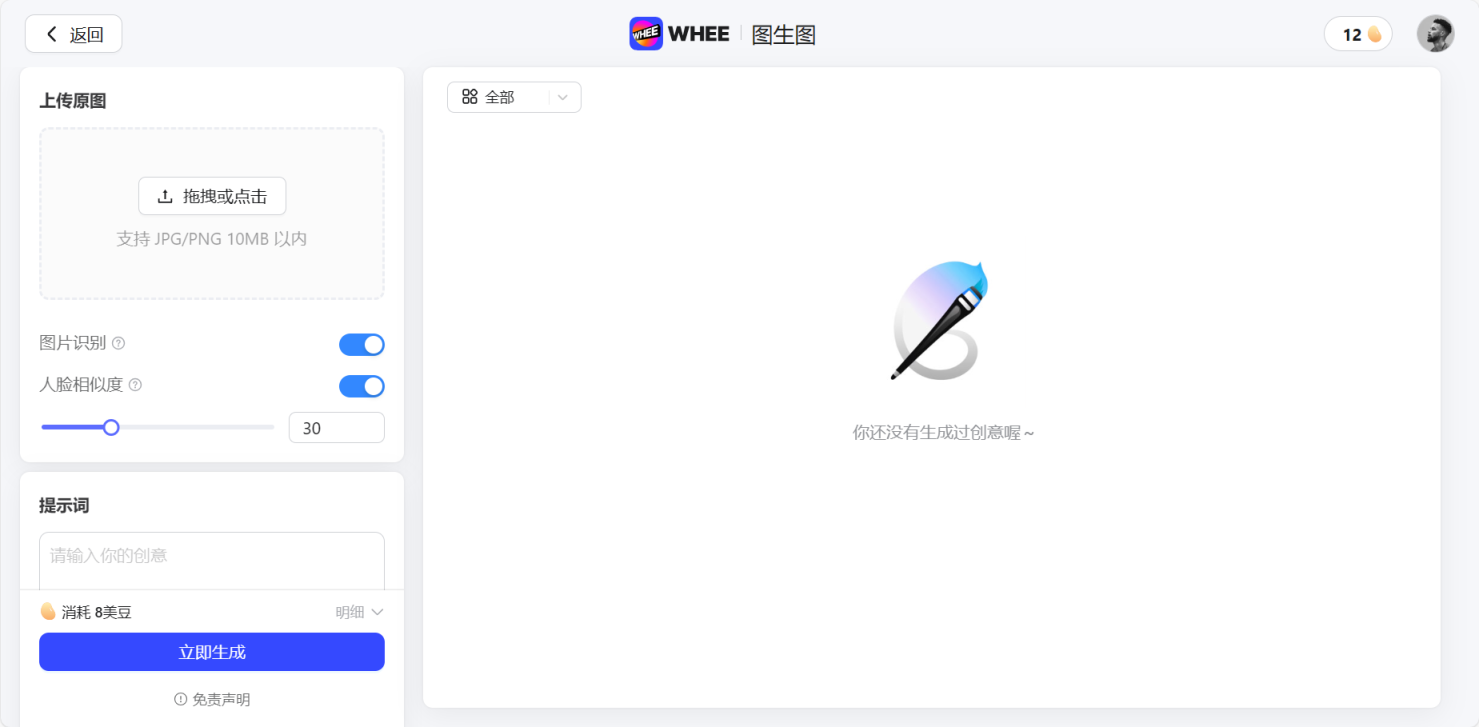Go back using the 返回 button
This screenshot has height=727, width=1479.
point(74,34)
